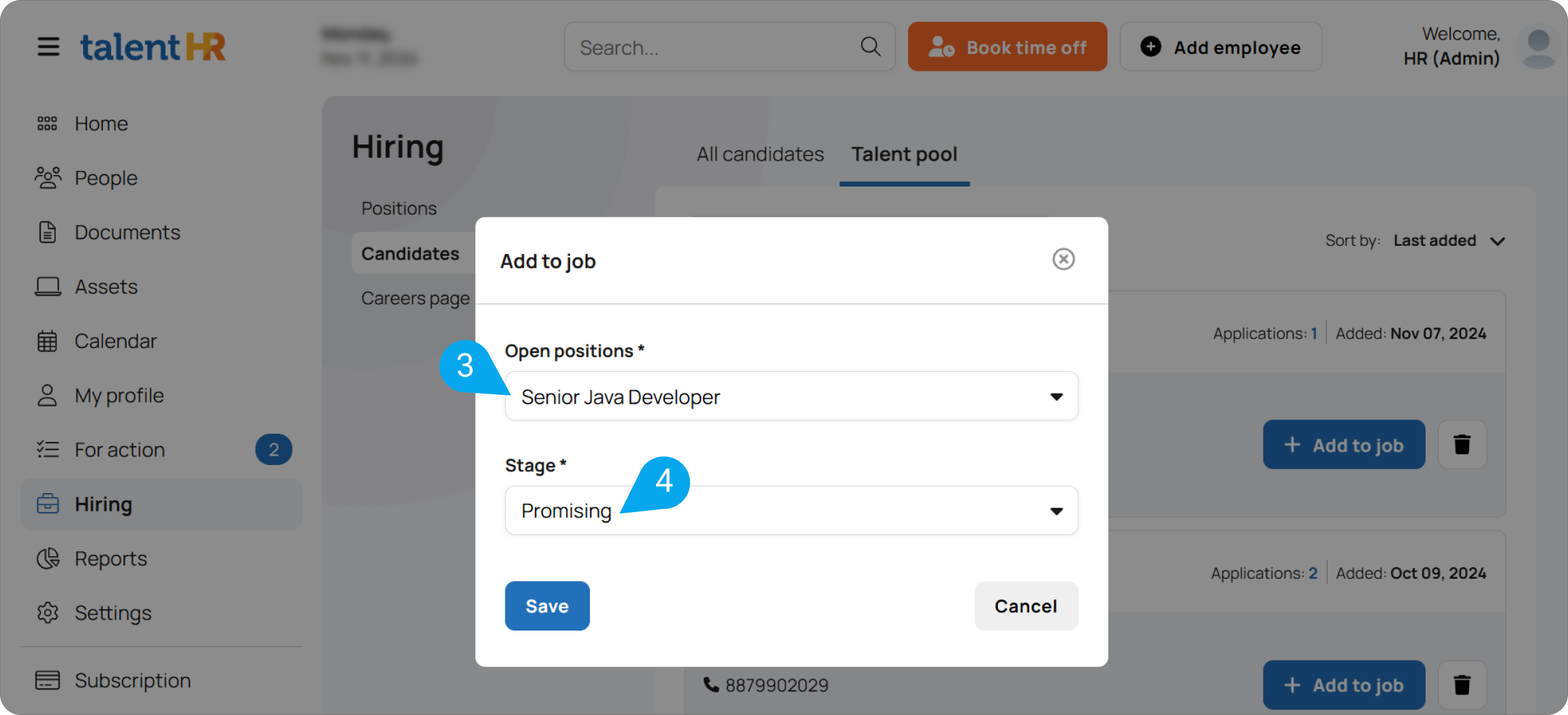Close the Add to job dialog
The image size is (1568, 715).
pyautogui.click(x=1063, y=259)
